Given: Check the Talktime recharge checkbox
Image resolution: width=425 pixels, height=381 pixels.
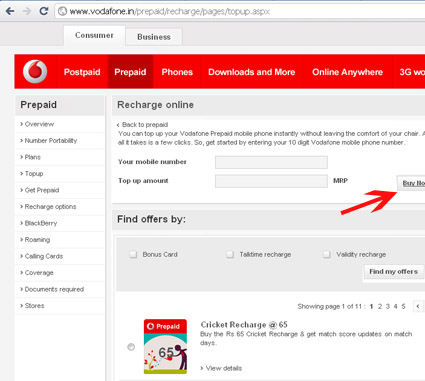Looking at the screenshot, I should tap(230, 254).
